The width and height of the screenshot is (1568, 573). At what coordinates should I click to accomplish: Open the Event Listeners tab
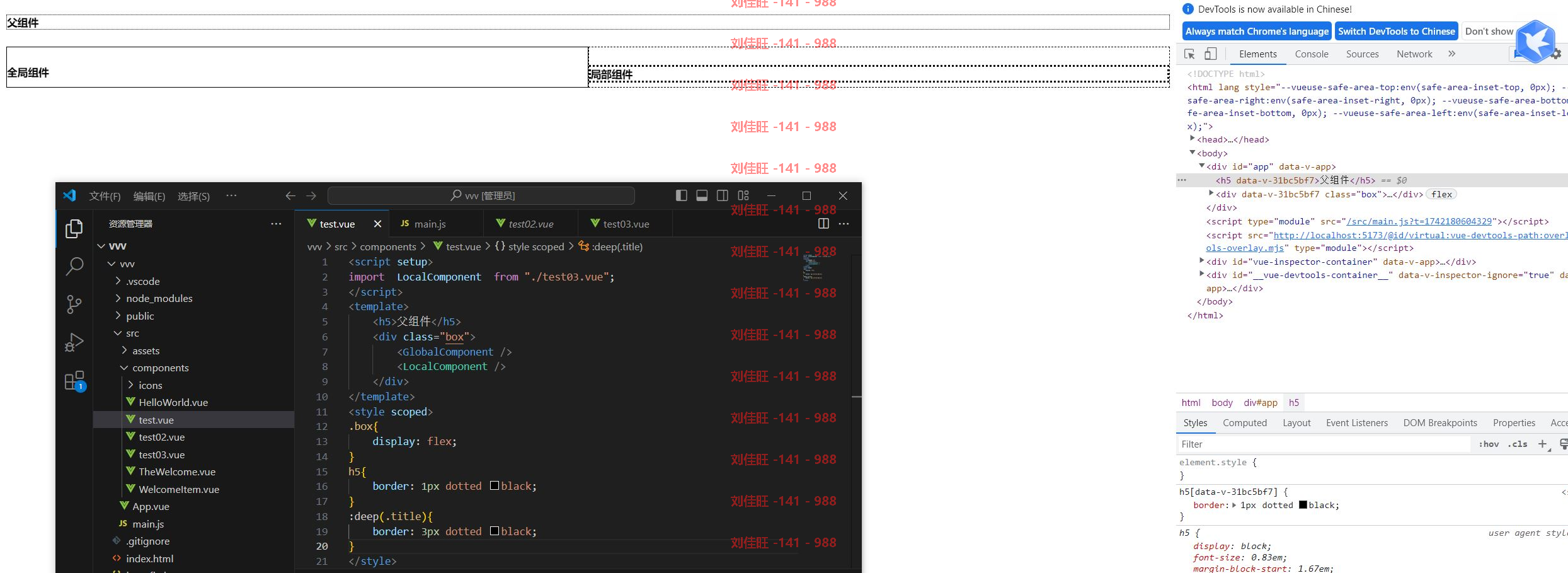[1357, 423]
